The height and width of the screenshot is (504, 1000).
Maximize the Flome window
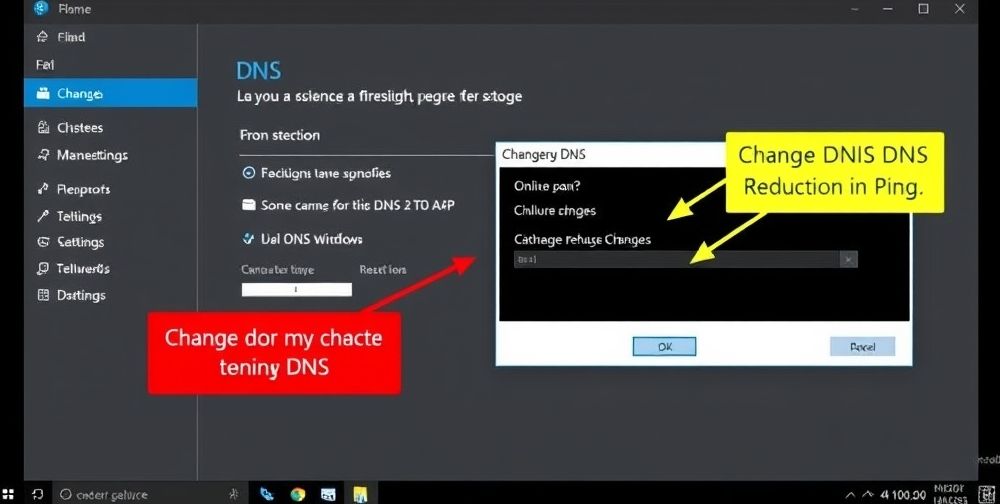coord(923,9)
